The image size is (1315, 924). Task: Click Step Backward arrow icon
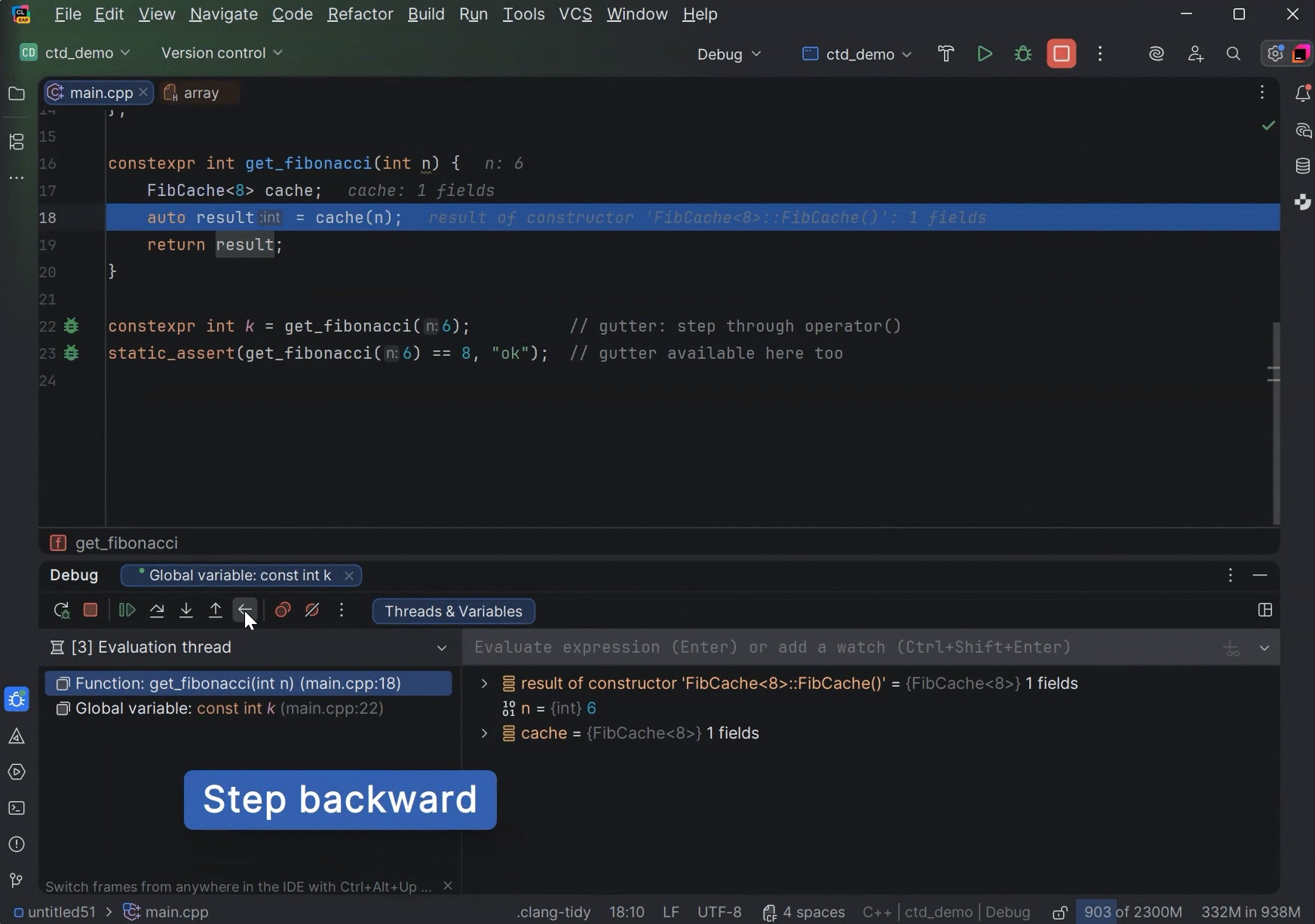point(245,610)
